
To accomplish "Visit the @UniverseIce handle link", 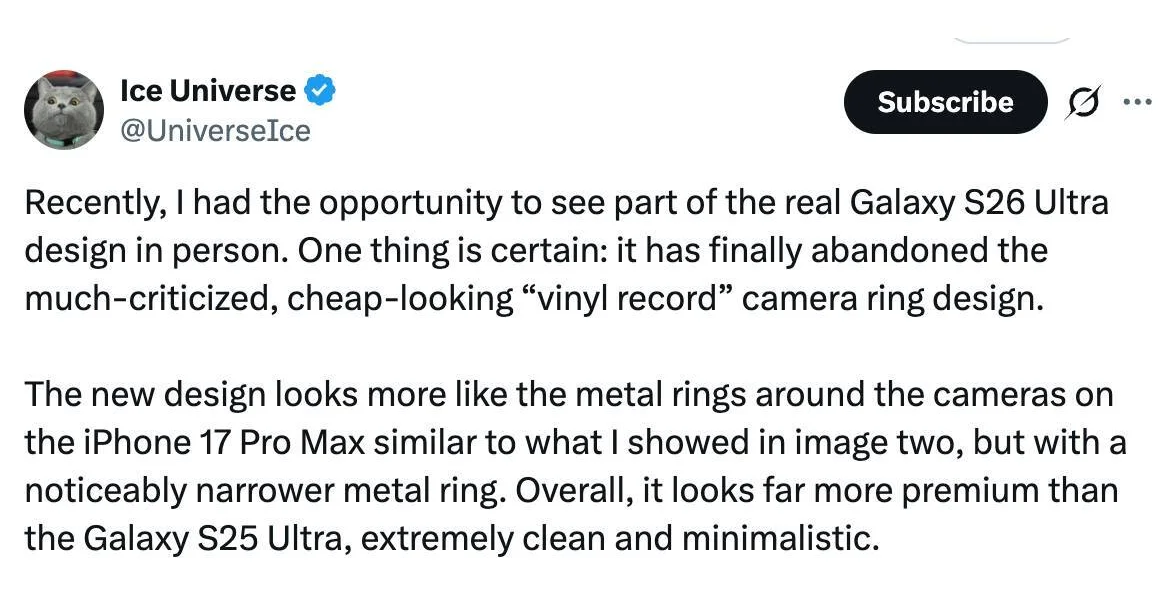I will click(215, 130).
